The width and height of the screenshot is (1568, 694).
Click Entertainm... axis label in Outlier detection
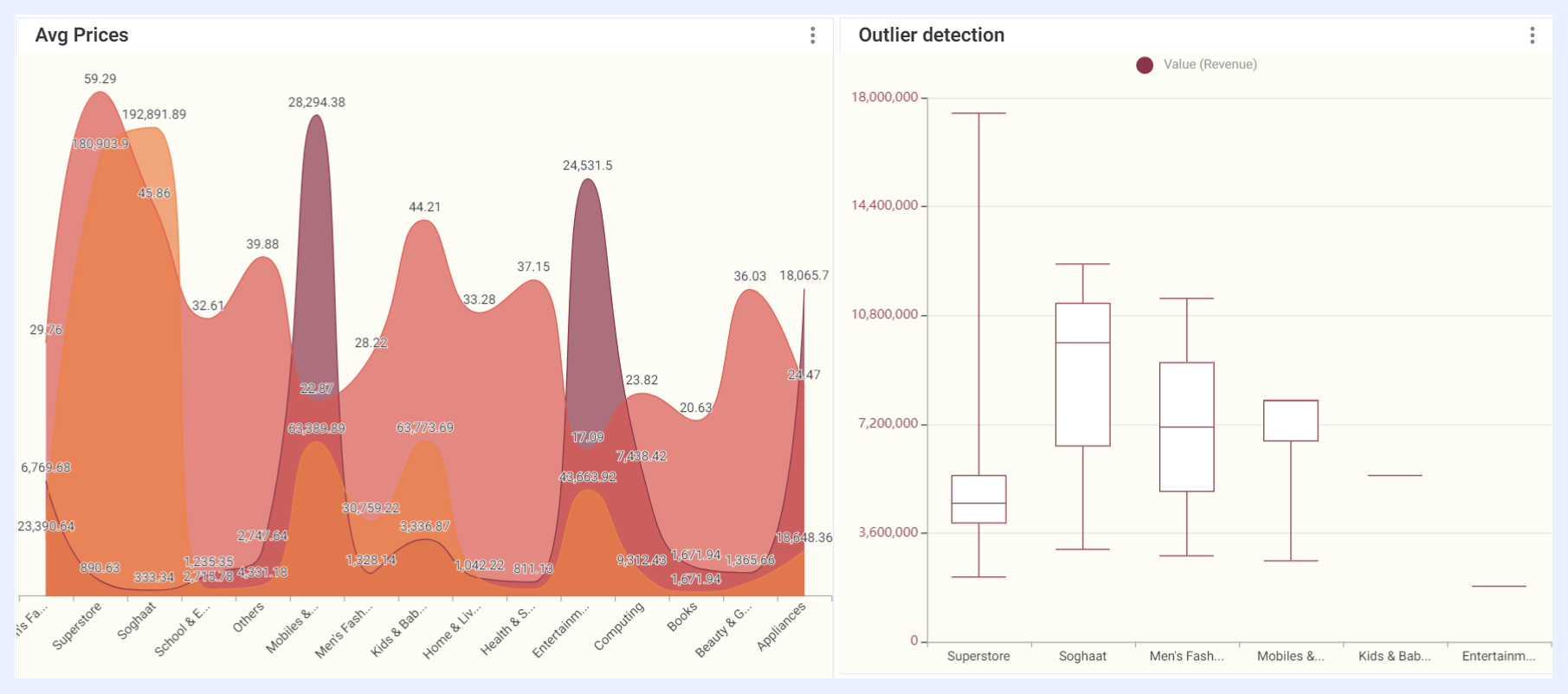[1498, 656]
